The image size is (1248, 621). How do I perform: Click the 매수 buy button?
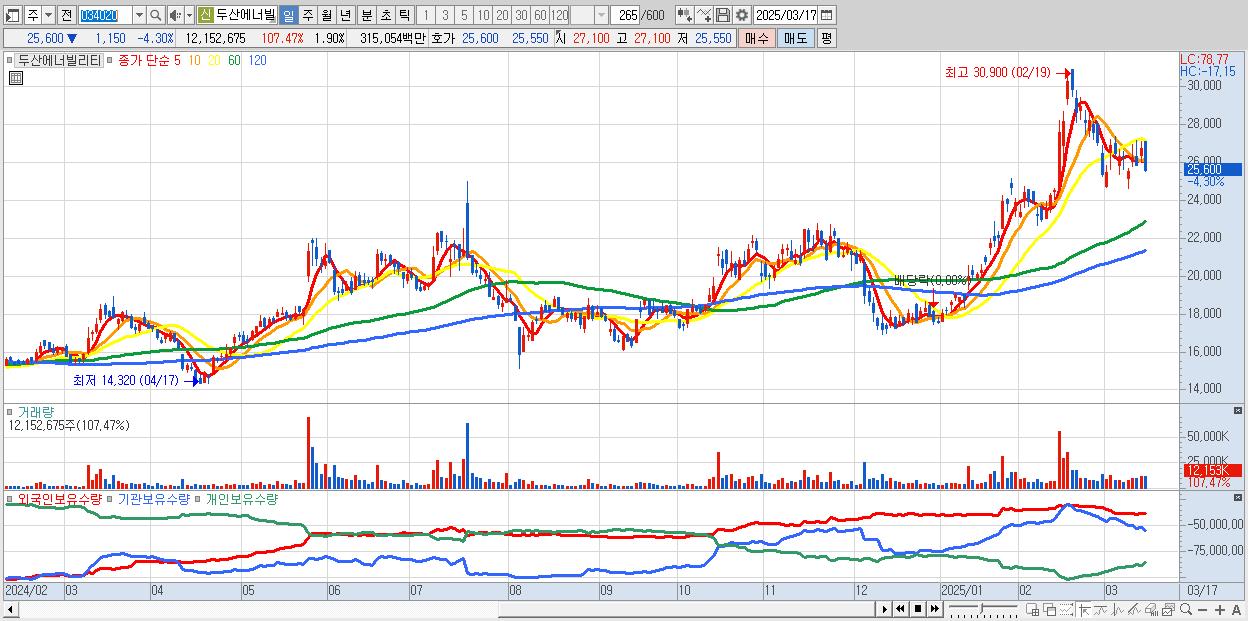point(757,38)
